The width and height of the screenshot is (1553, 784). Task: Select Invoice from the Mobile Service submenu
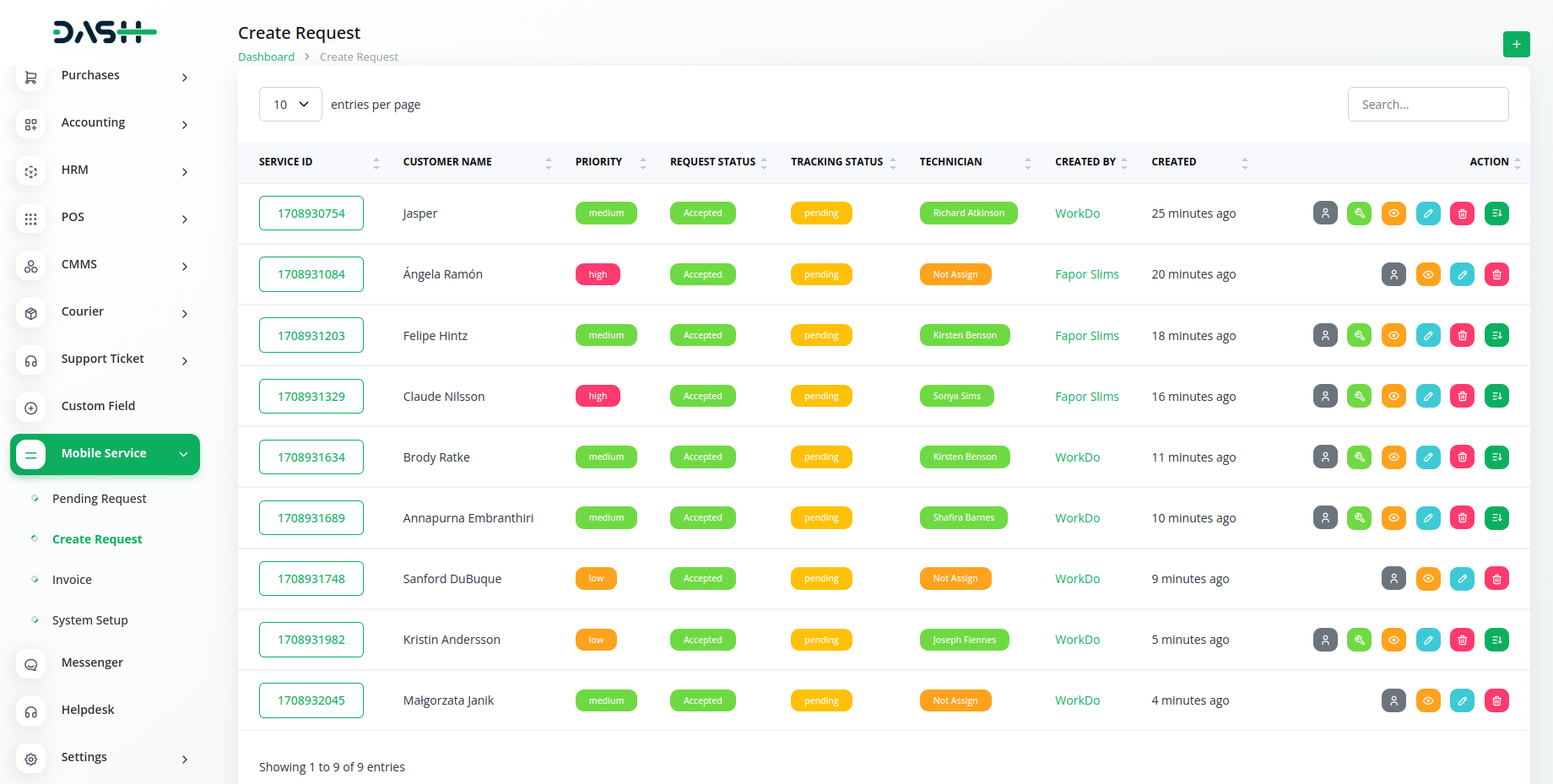point(72,580)
